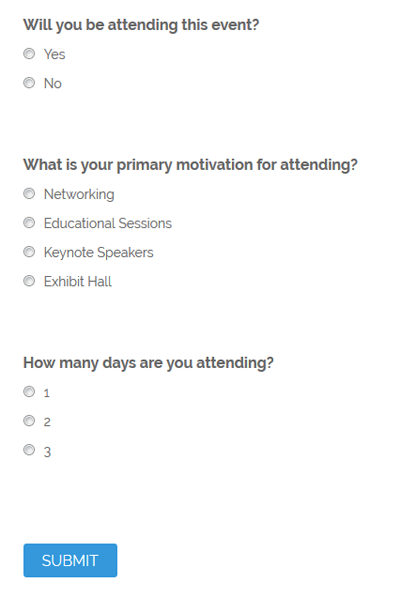Click the 'Networking' label text
The width and height of the screenshot is (400, 598).
click(79, 195)
